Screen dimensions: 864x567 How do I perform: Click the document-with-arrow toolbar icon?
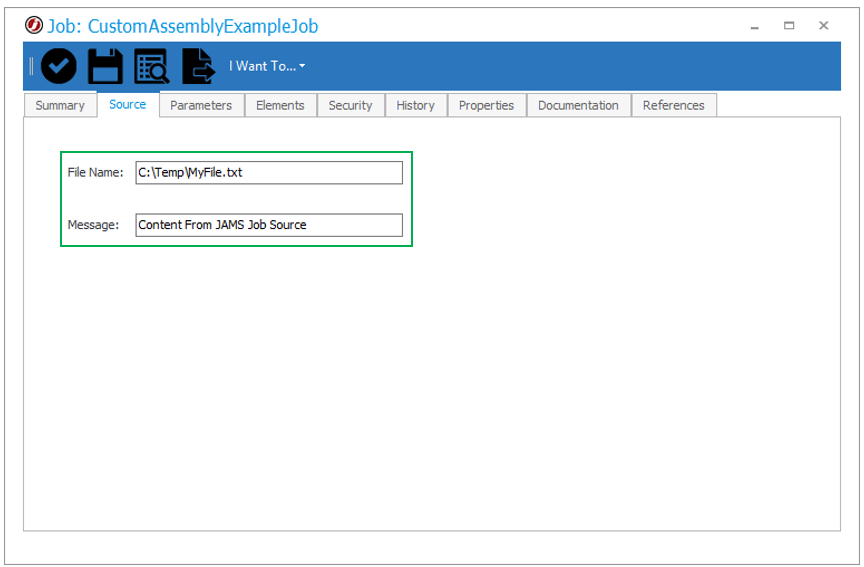point(198,66)
